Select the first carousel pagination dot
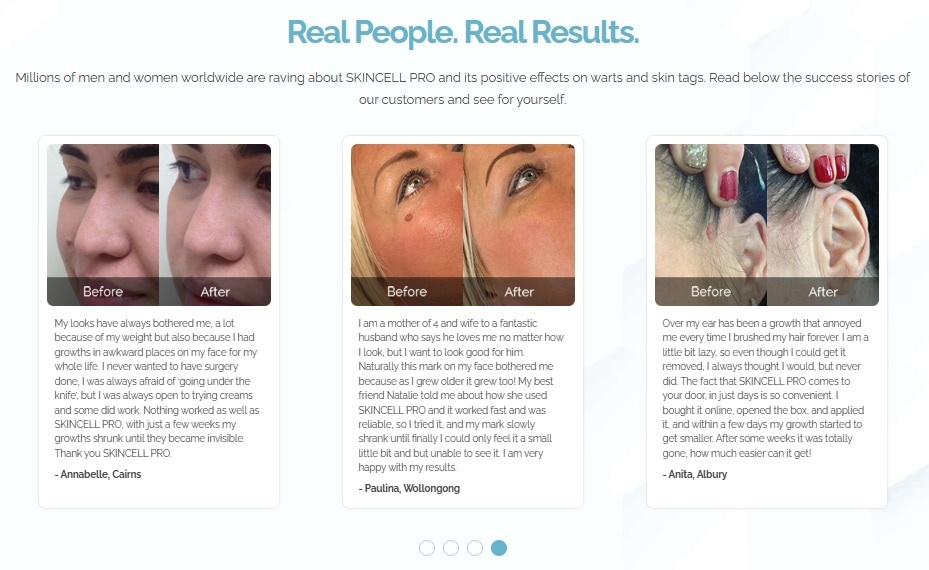 pyautogui.click(x=427, y=548)
